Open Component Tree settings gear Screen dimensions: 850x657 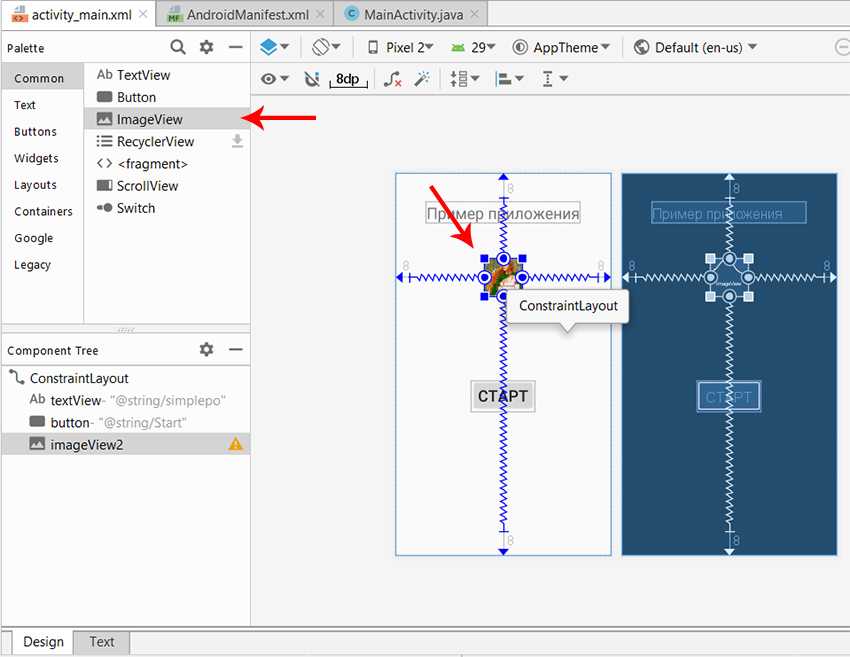[x=207, y=349]
